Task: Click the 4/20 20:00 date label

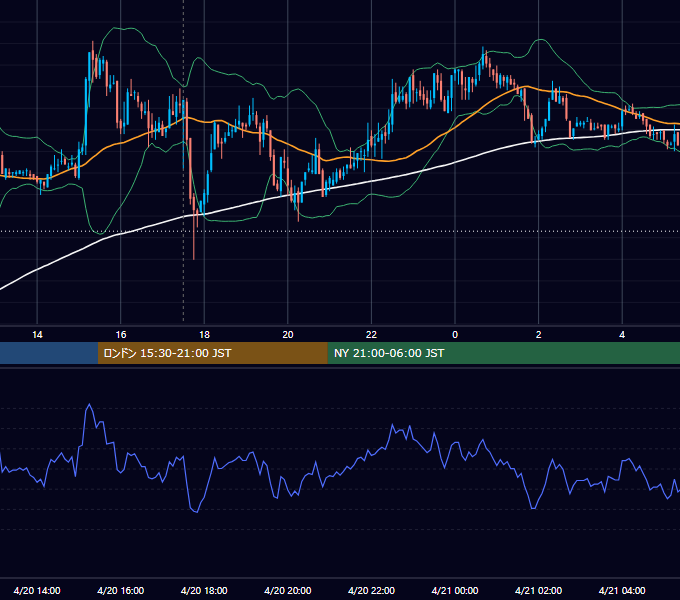Action: pyautogui.click(x=288, y=590)
